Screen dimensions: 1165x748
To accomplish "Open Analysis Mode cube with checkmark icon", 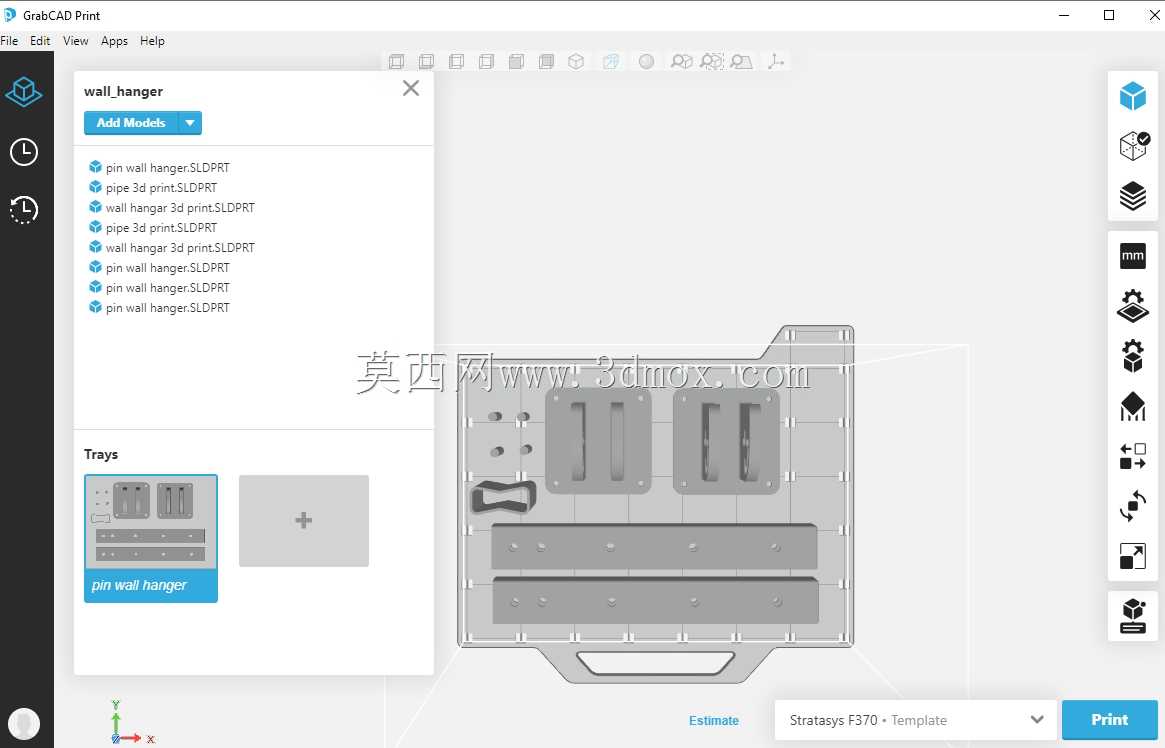I will point(1134,146).
